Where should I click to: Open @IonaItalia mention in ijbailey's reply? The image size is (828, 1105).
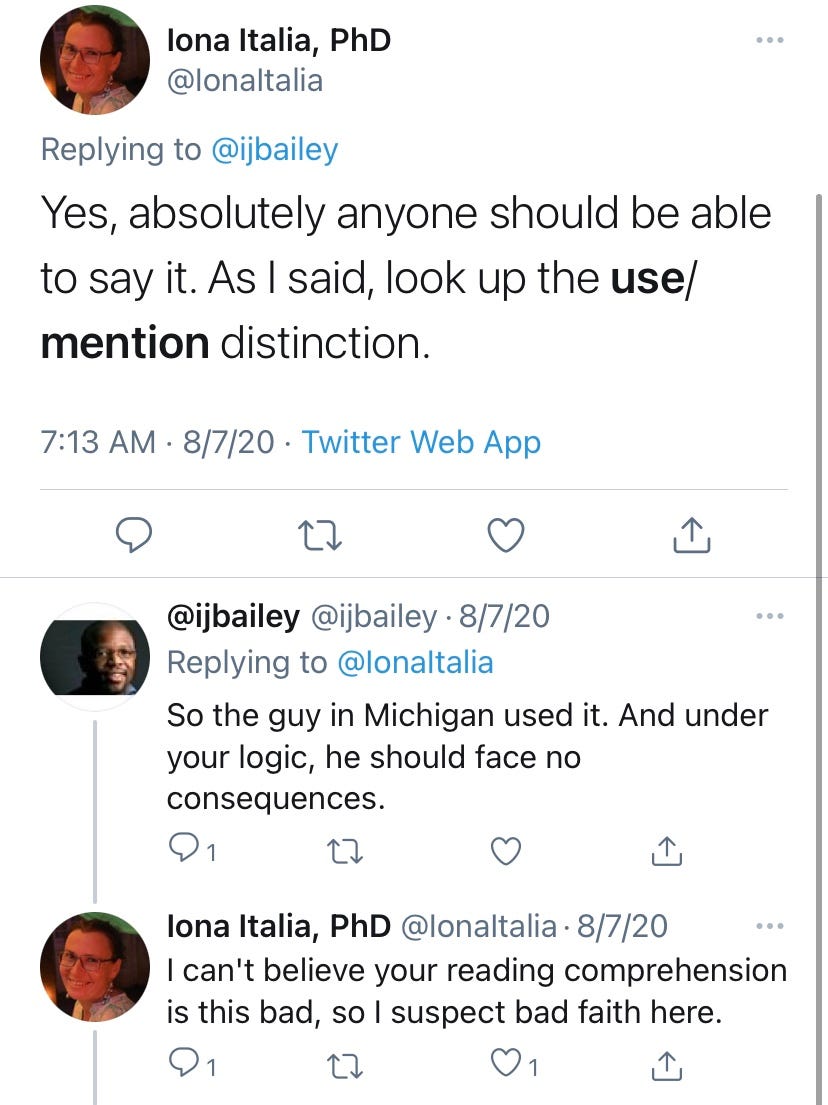pyautogui.click(x=414, y=662)
